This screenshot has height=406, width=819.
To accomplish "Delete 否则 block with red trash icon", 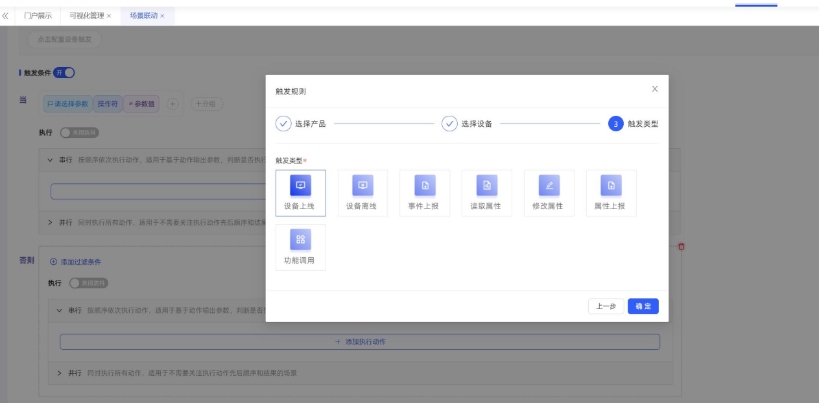I will 681,247.
